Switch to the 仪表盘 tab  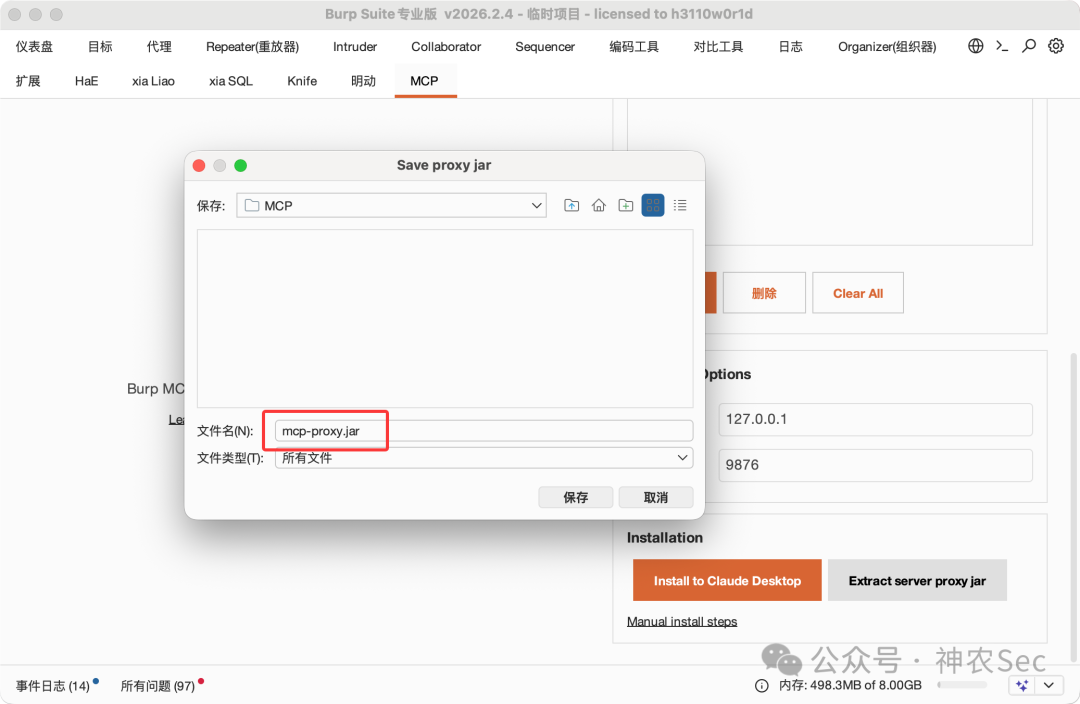pos(34,46)
